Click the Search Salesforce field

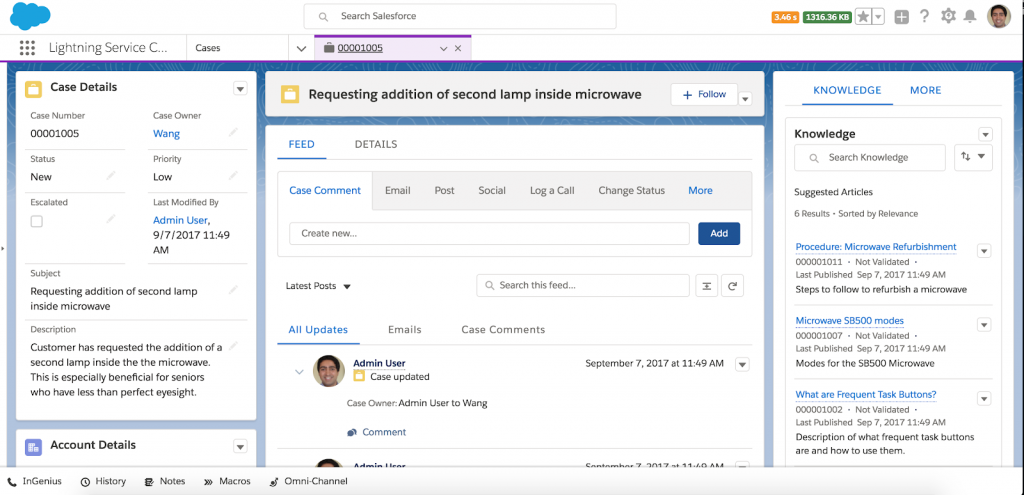click(x=460, y=16)
